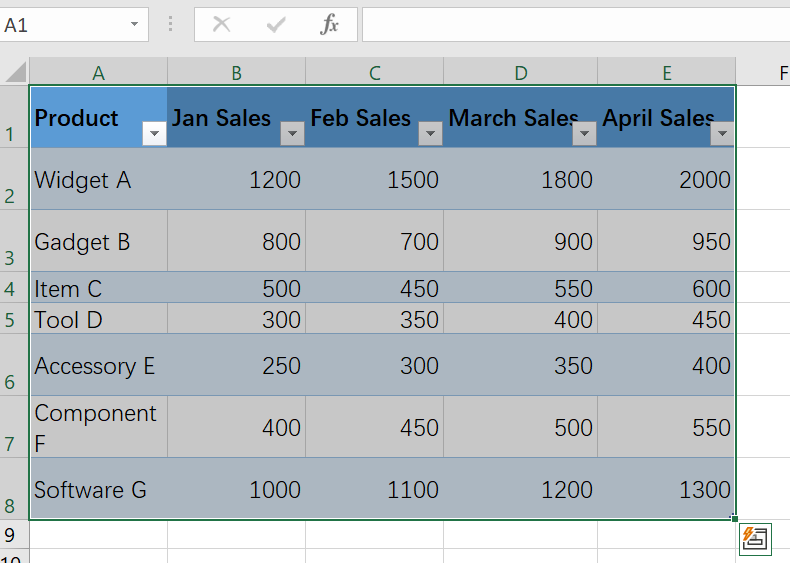
Task: Click the March Sales header cell
Action: pos(520,117)
